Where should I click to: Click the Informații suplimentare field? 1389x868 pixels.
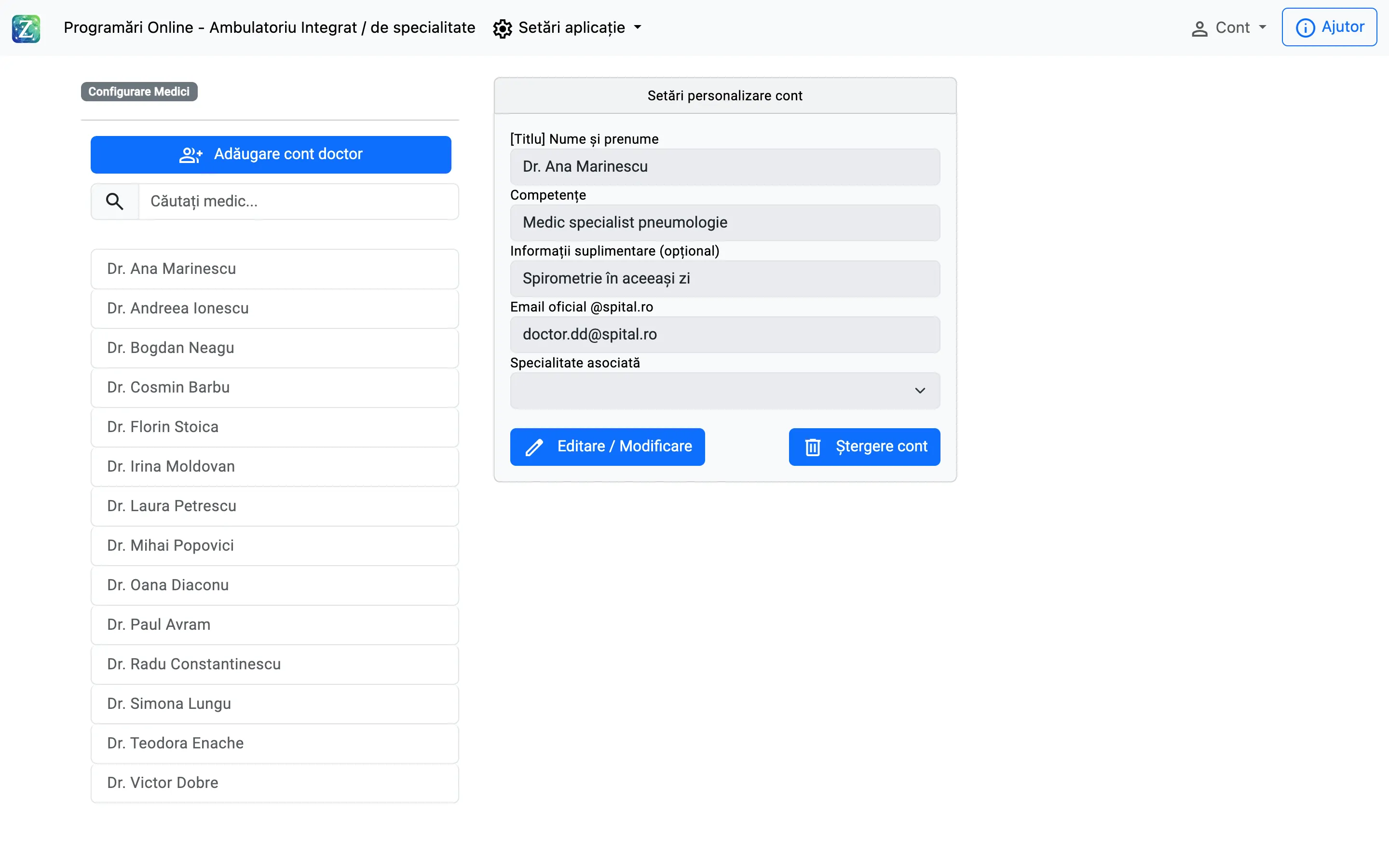(725, 279)
